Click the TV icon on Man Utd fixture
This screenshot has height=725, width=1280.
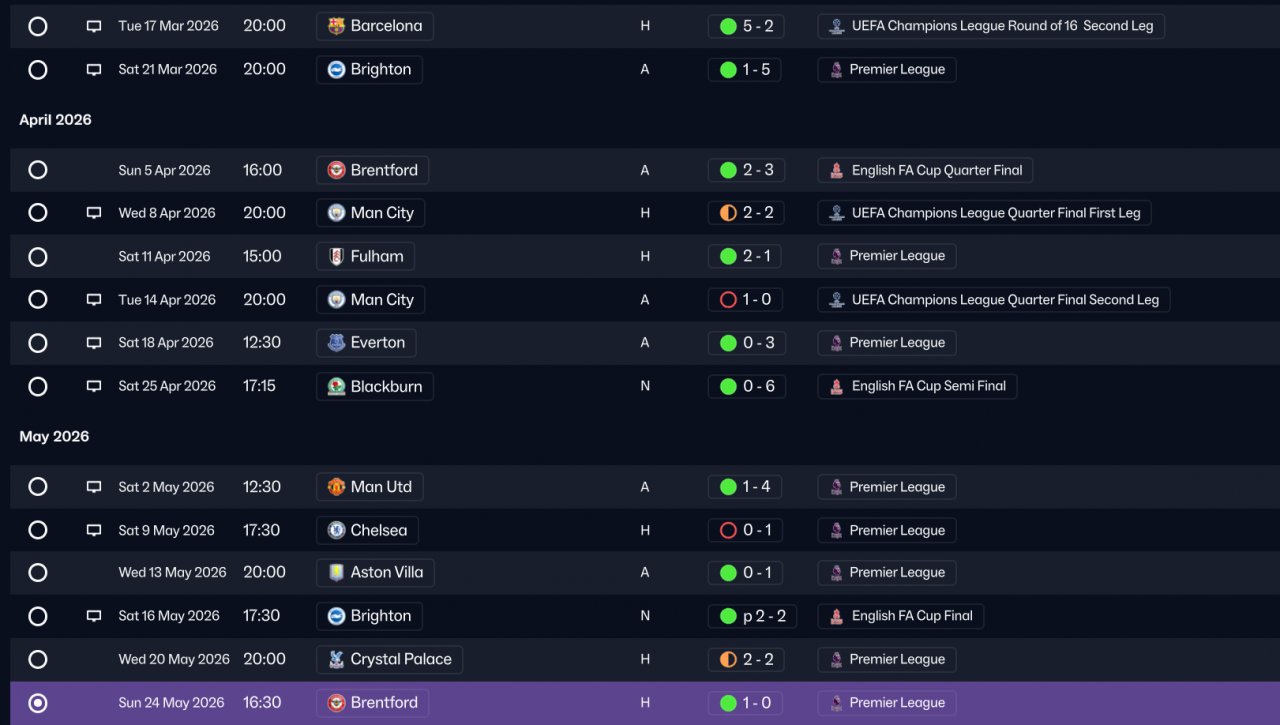click(x=94, y=487)
